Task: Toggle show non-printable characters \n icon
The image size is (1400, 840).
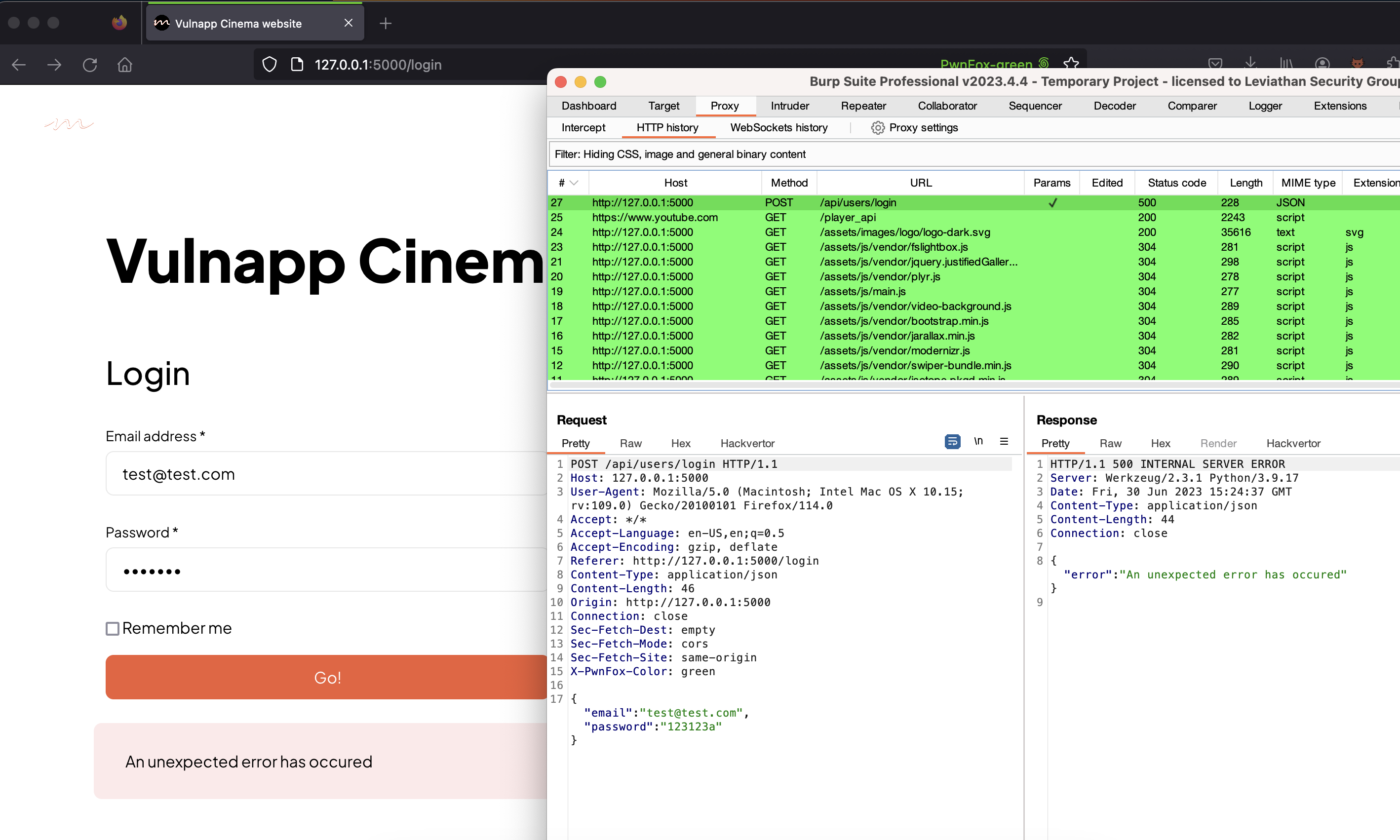Action: pyautogui.click(x=978, y=442)
